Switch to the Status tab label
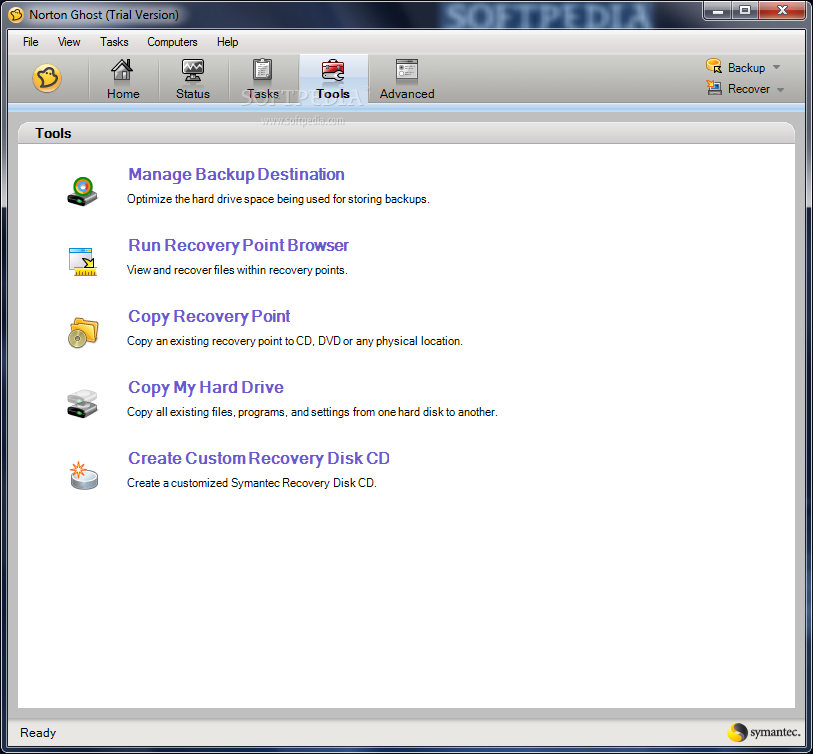The height and width of the screenshot is (754, 813). tap(193, 94)
